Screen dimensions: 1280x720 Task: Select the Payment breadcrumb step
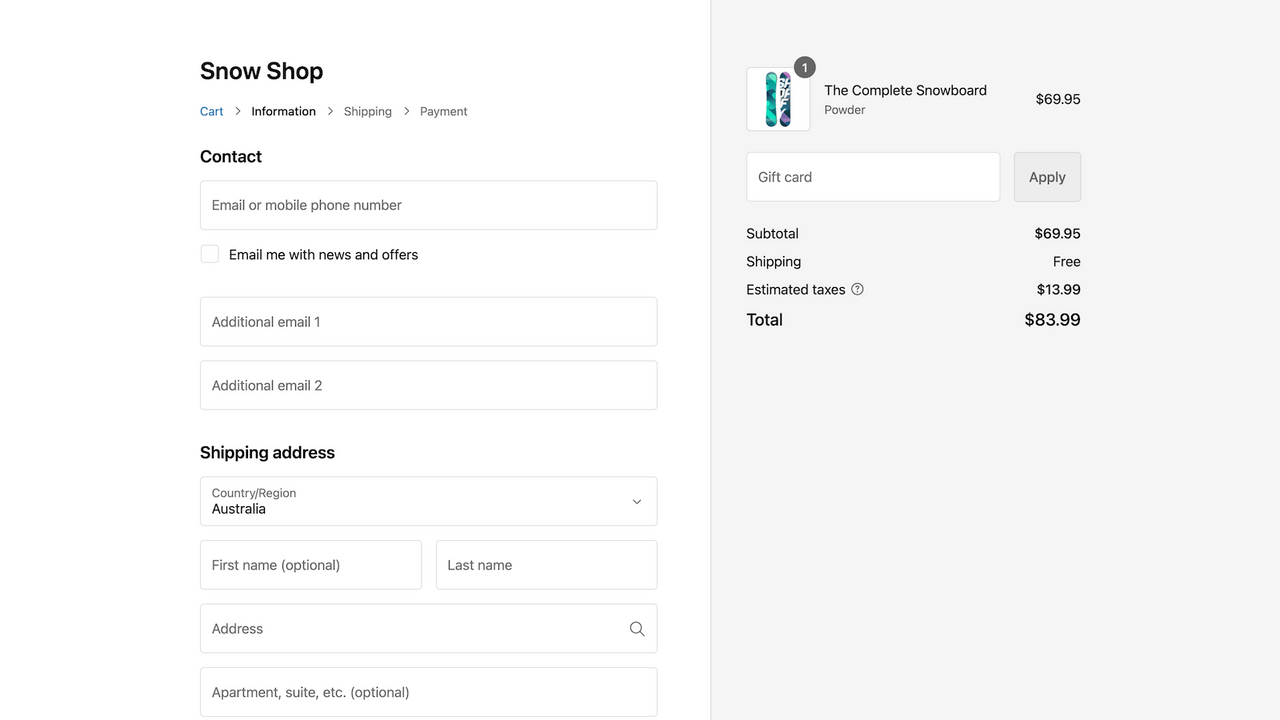[444, 111]
